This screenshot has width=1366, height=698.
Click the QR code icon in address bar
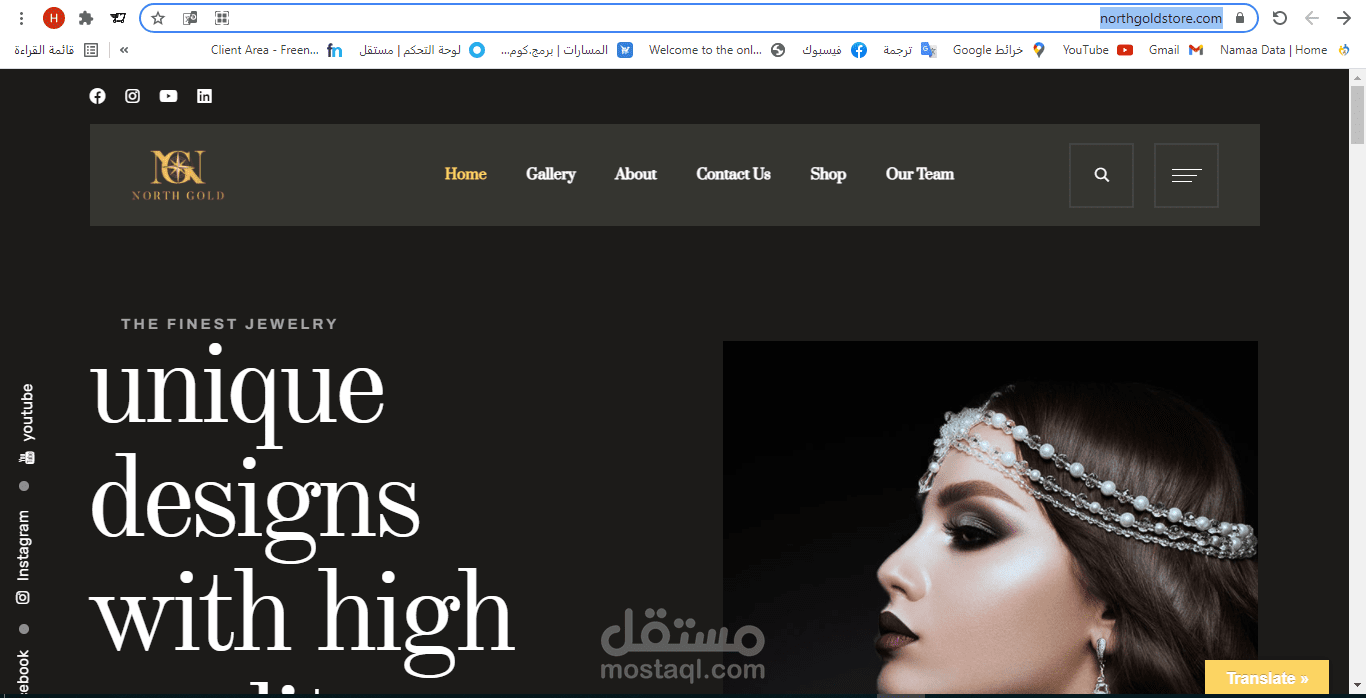click(222, 18)
